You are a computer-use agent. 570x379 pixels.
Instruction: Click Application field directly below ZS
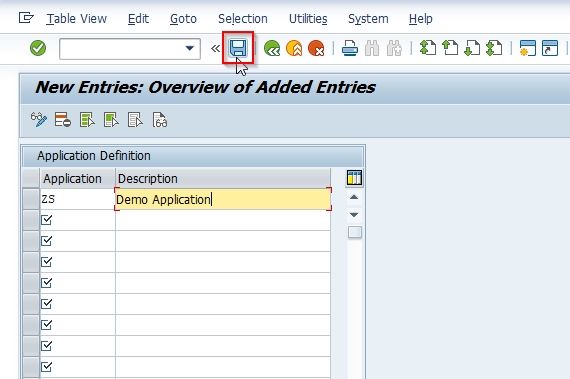pos(77,220)
